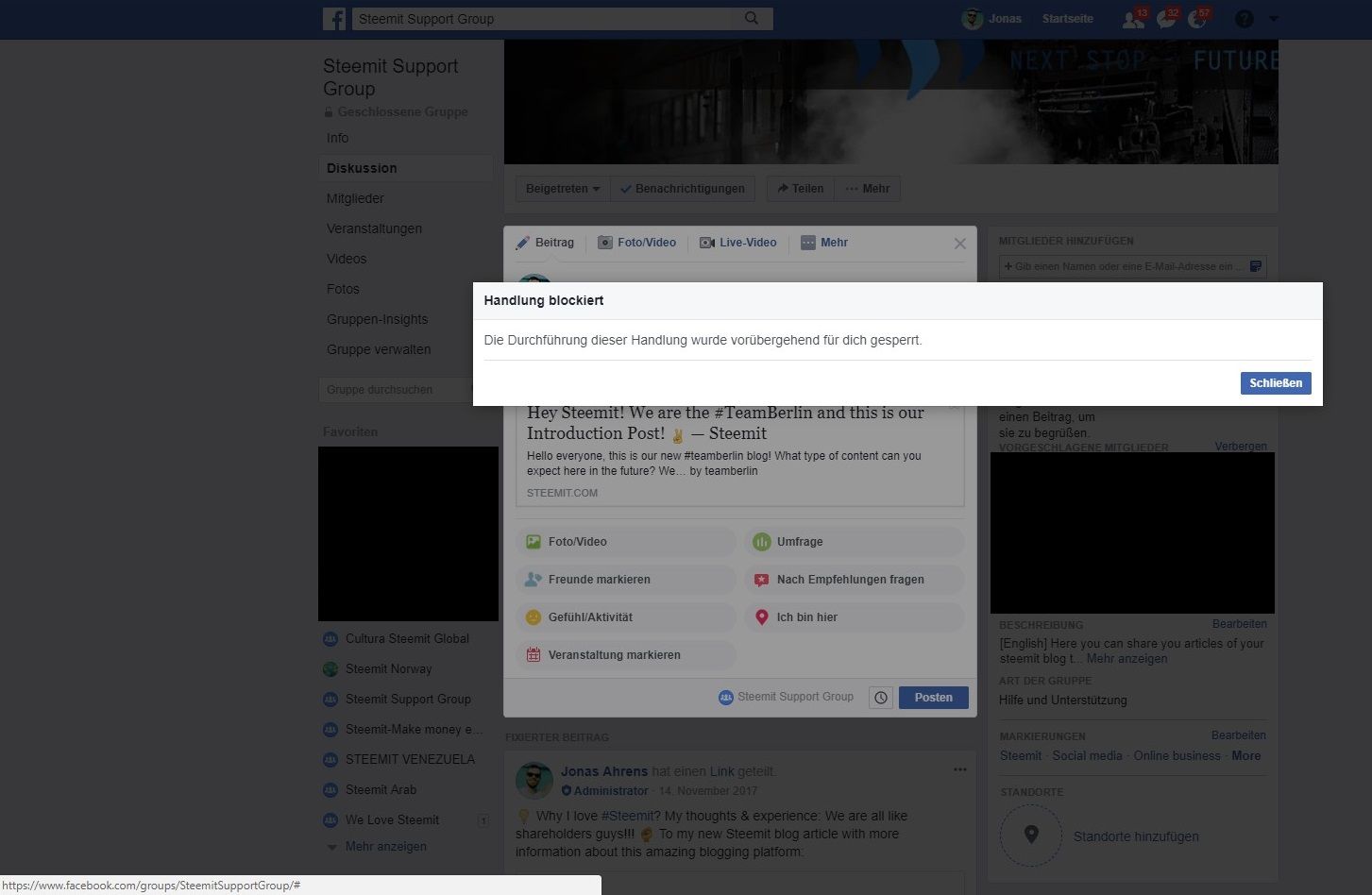The image size is (1372, 895).
Task: Click the Facebook logo icon
Action: pyautogui.click(x=334, y=19)
